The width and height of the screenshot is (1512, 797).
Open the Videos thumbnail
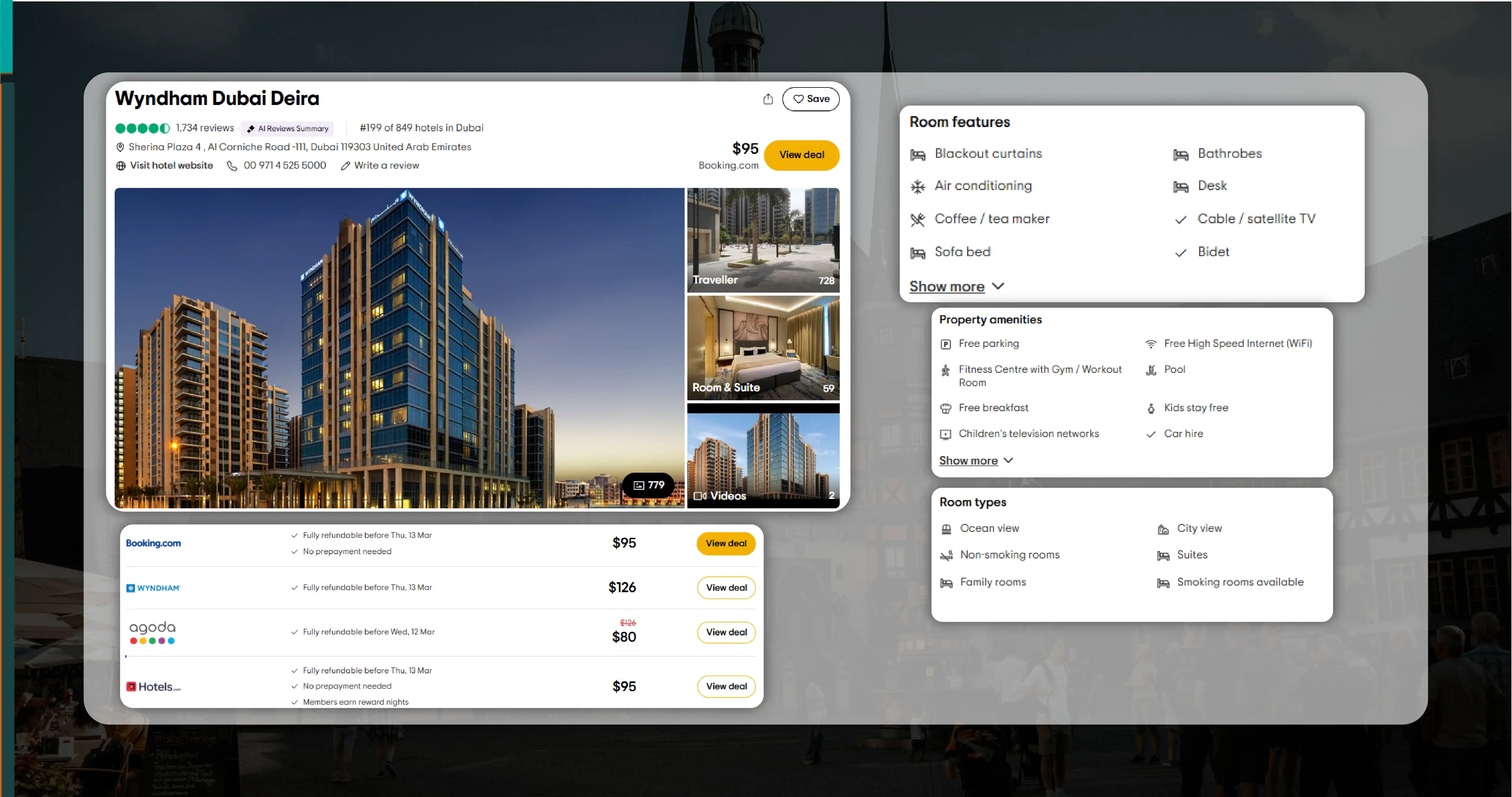tap(763, 456)
